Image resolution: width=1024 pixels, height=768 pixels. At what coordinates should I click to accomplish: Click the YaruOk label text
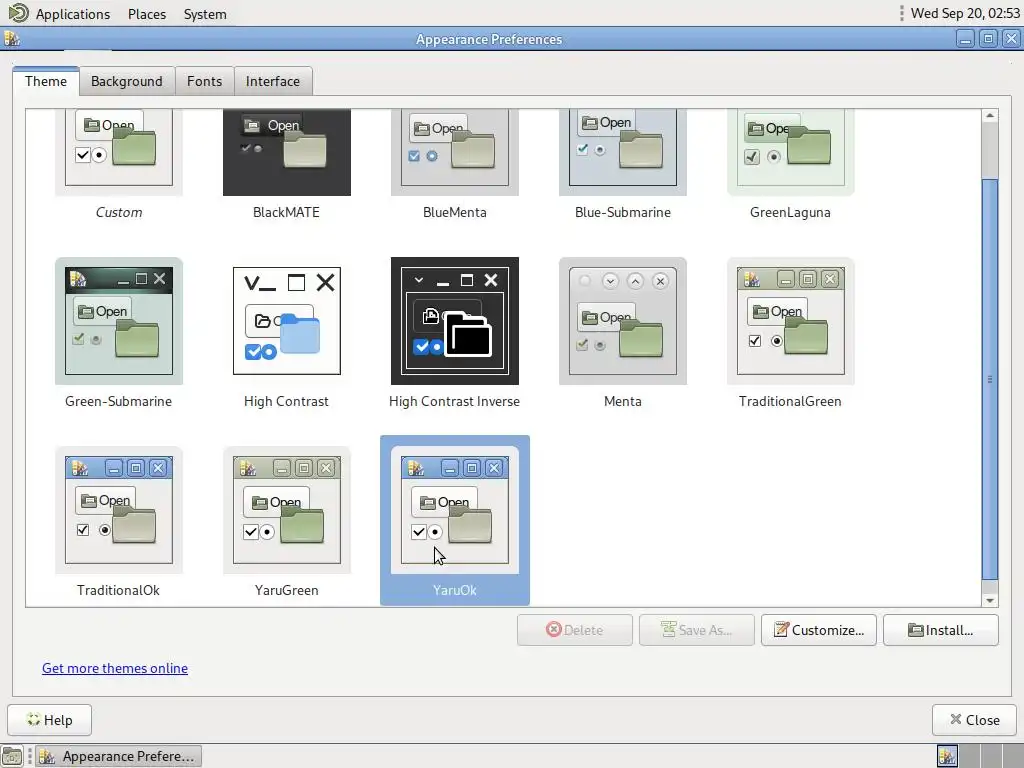pyautogui.click(x=455, y=590)
